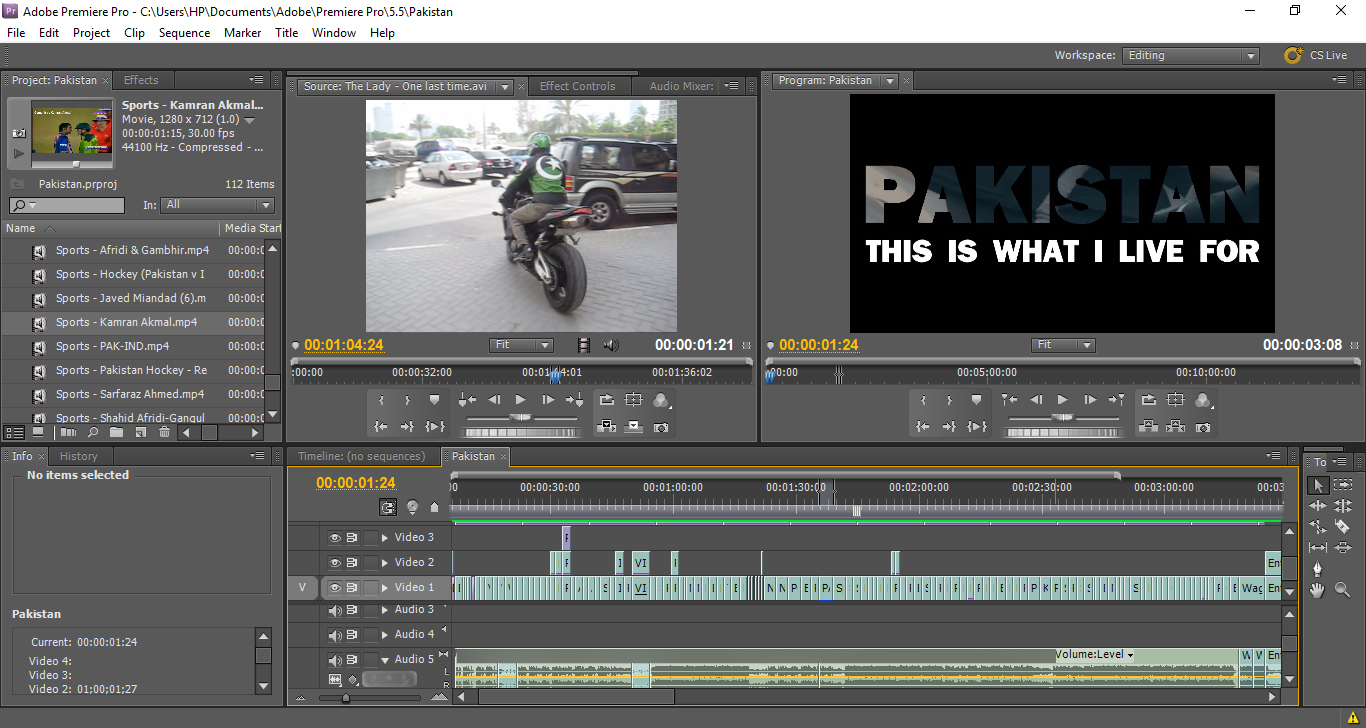Viewport: 1366px width, 728px height.
Task: Click Set Out Point in Program monitor
Action: tap(949, 399)
